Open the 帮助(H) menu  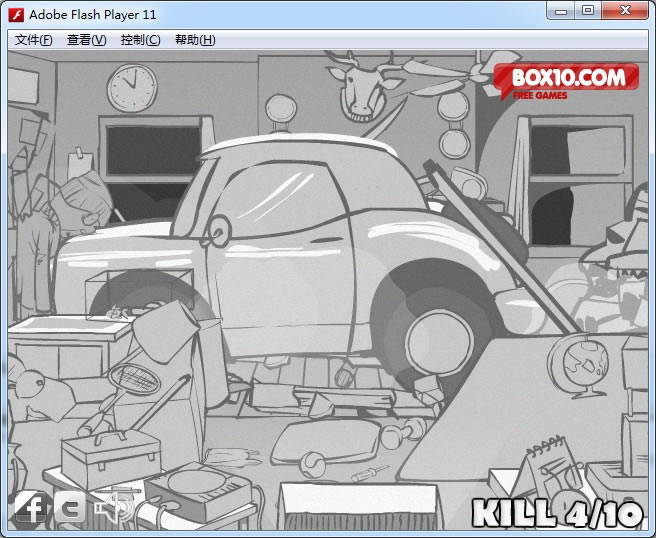195,40
